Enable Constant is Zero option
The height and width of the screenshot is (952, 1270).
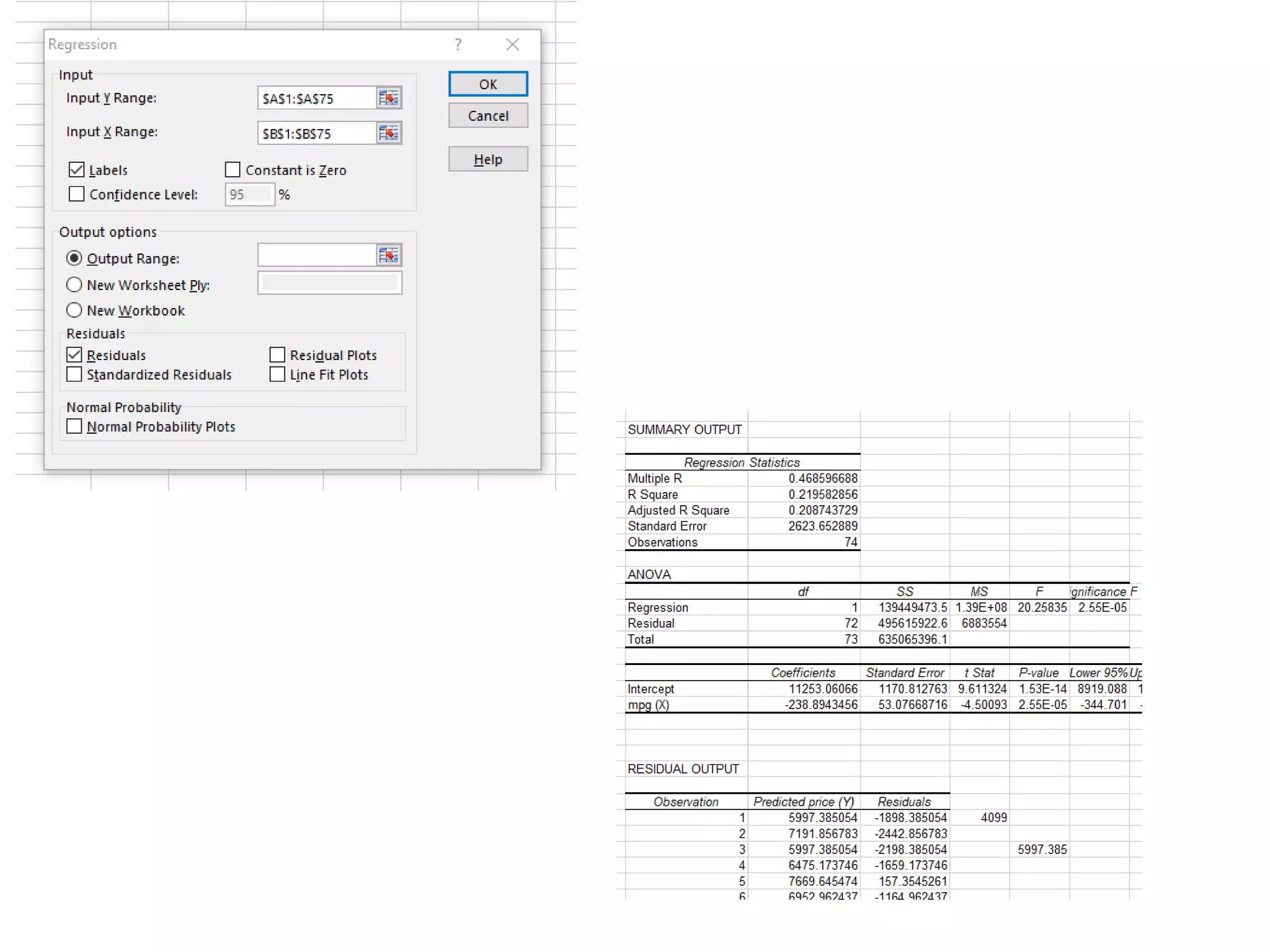click(233, 170)
